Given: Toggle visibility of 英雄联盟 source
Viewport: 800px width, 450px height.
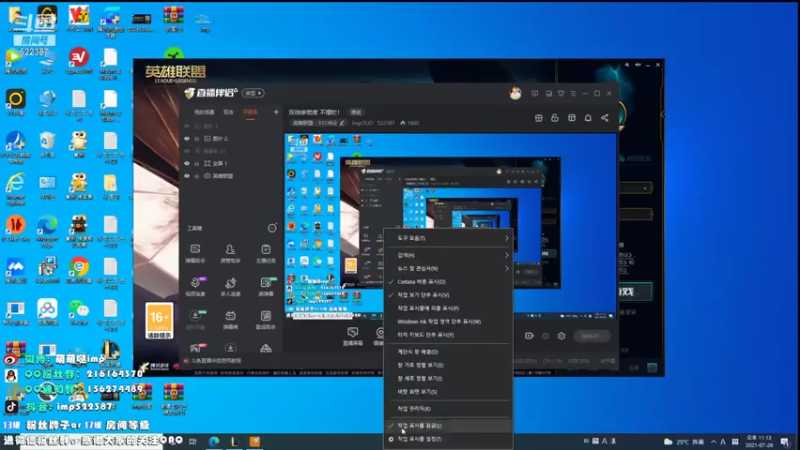Looking at the screenshot, I should 187,176.
